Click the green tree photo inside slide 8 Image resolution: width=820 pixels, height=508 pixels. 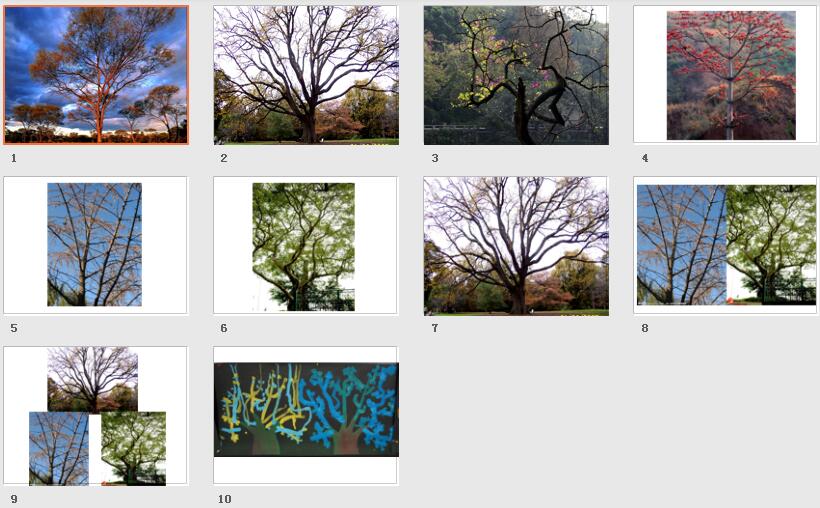[771, 245]
